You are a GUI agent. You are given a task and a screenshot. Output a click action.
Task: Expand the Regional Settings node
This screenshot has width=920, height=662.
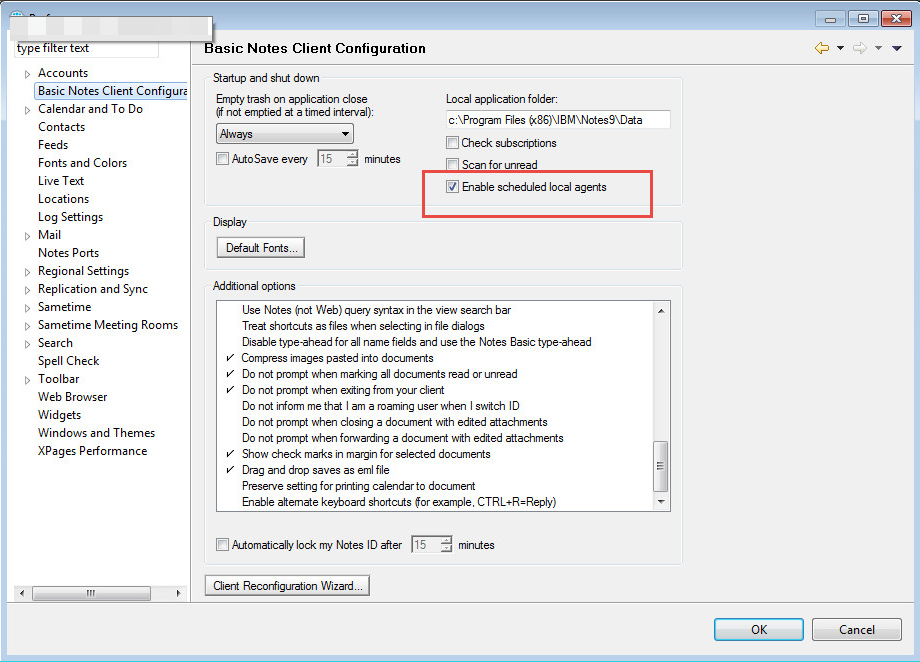pyautogui.click(x=27, y=272)
